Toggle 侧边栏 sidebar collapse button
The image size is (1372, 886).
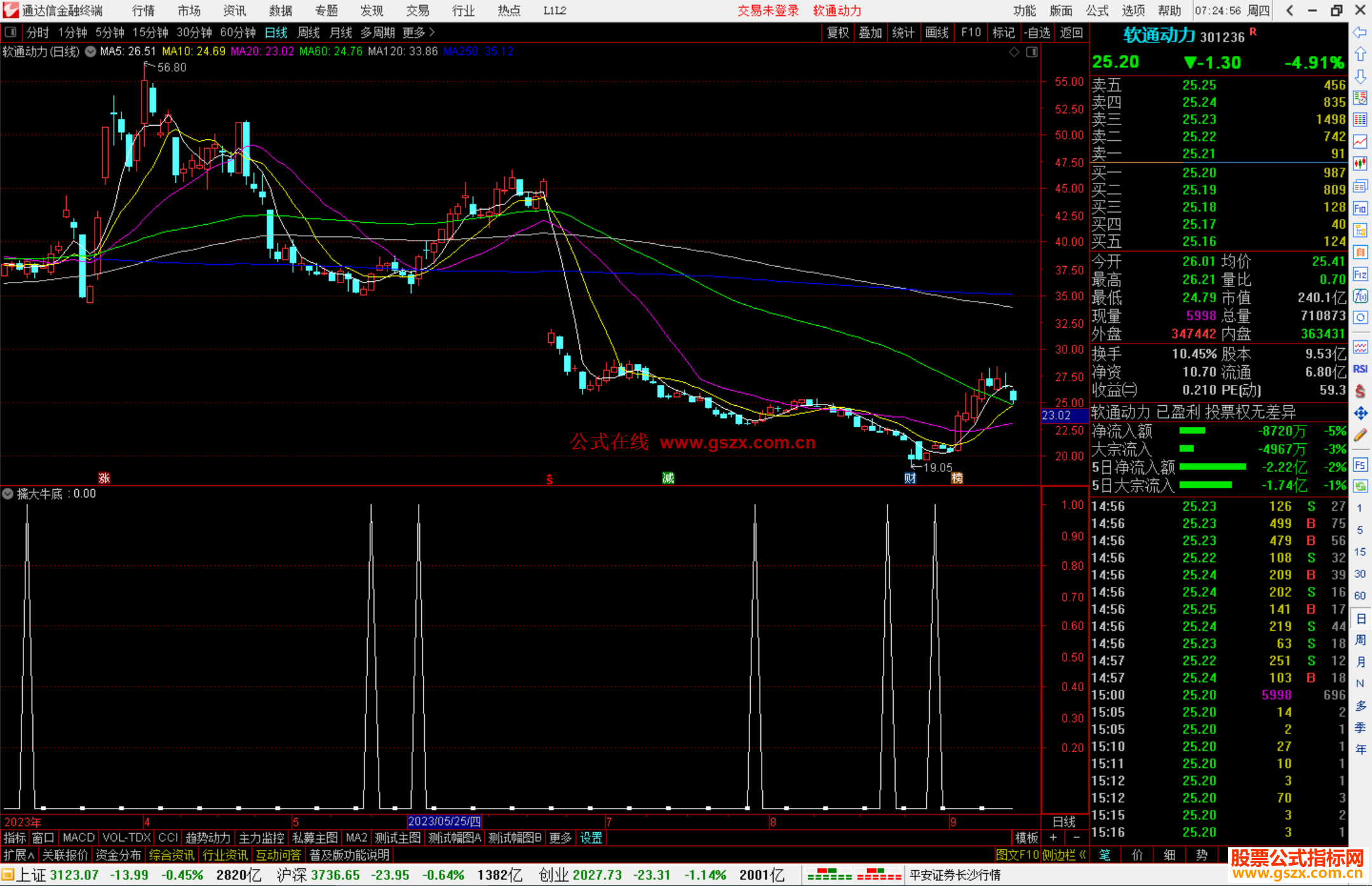(1064, 855)
